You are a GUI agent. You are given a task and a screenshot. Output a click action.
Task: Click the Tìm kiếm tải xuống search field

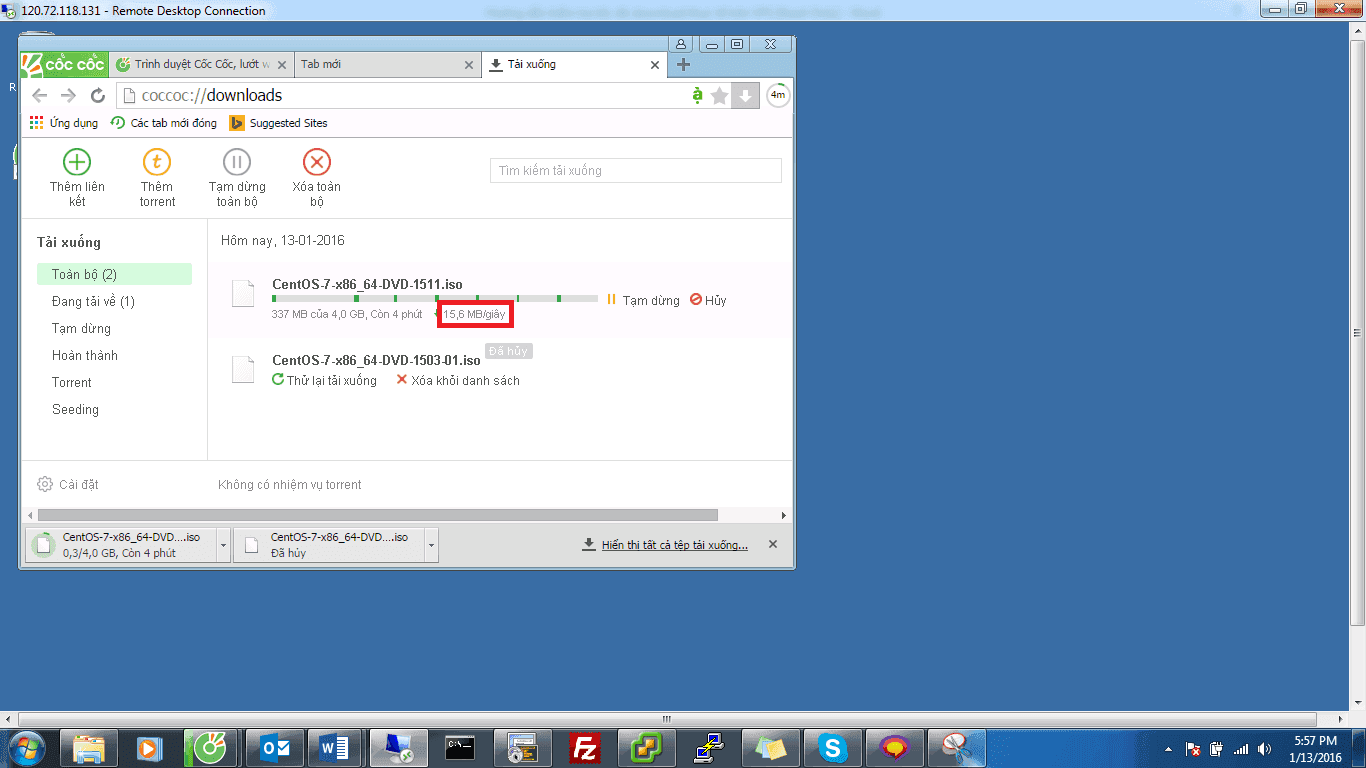pyautogui.click(x=635, y=170)
